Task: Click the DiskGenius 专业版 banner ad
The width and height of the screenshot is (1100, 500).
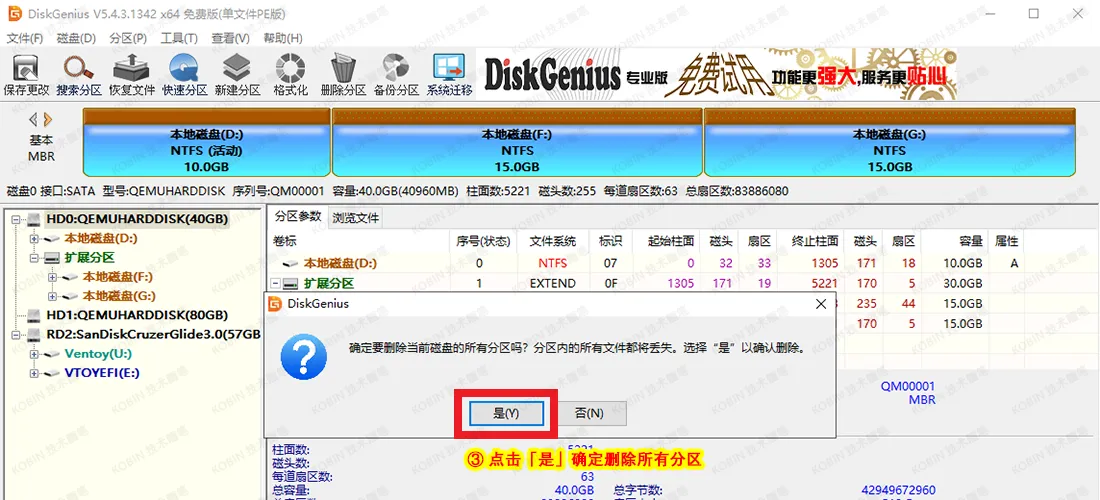Action: [x=716, y=74]
